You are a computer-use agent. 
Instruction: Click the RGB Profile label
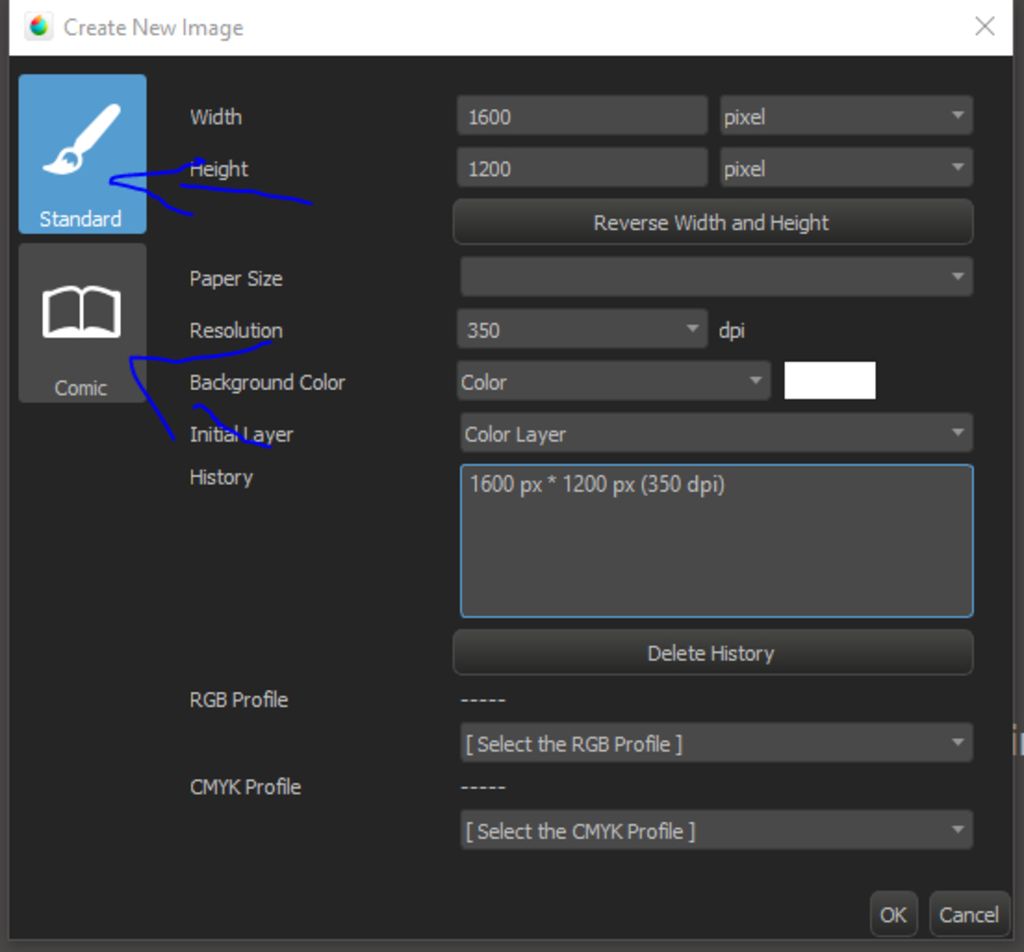coord(238,699)
